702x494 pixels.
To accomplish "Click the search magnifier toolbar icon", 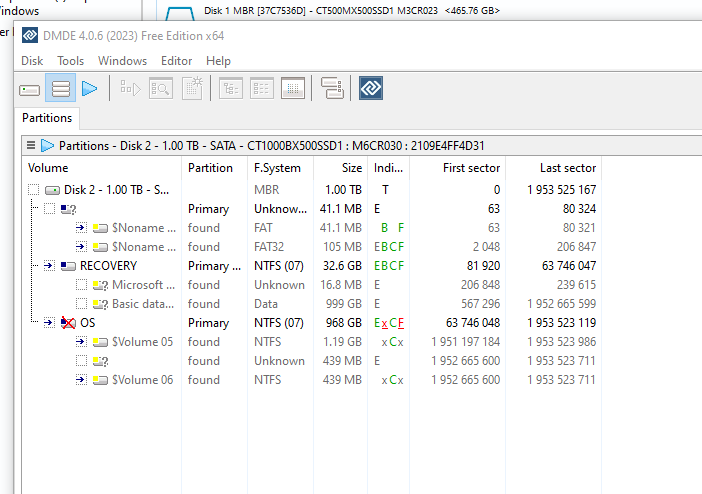I will [161, 89].
